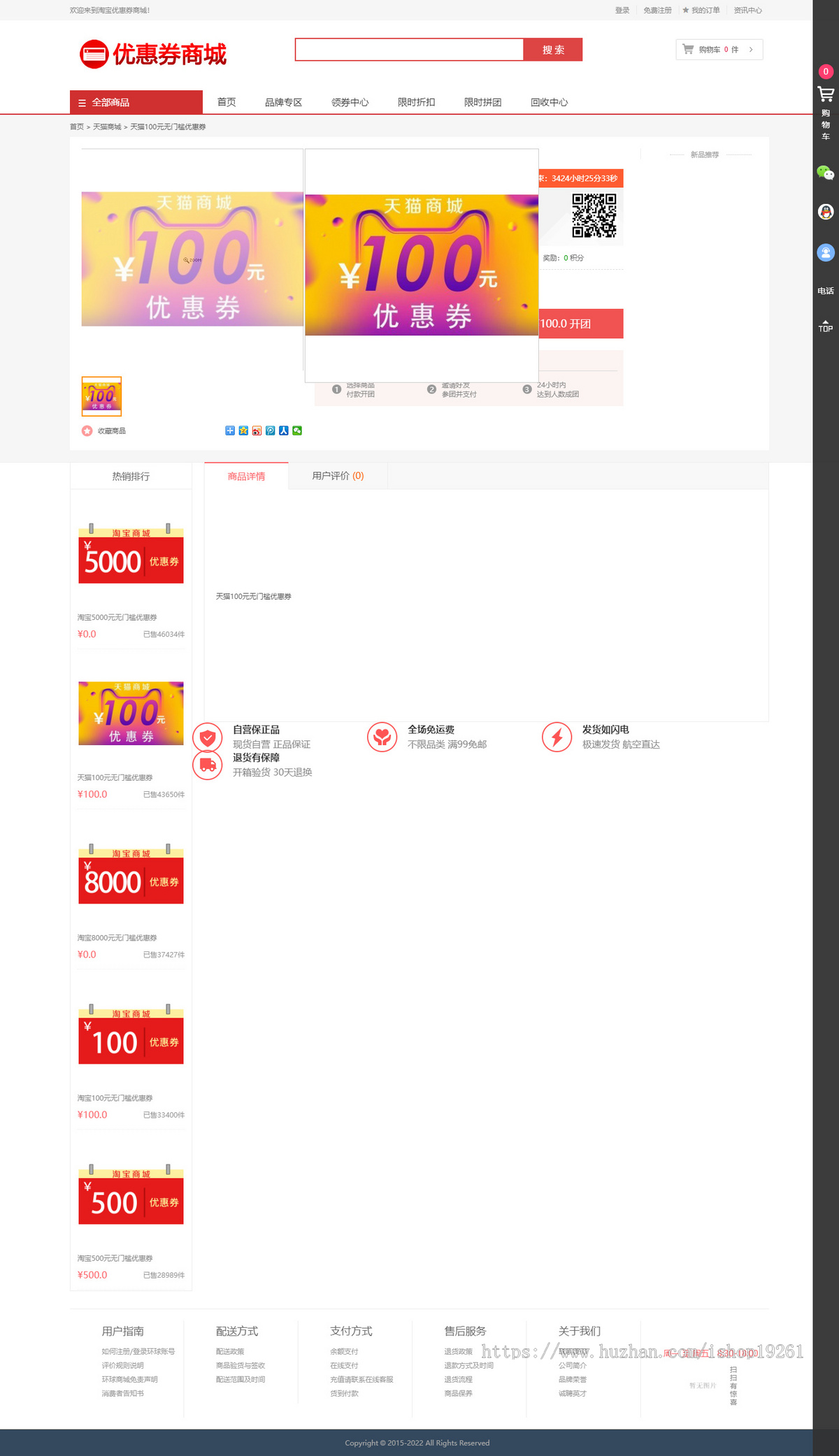Viewport: 839px width, 1456px height.
Task: Open the 首页 nav item
Action: click(227, 102)
